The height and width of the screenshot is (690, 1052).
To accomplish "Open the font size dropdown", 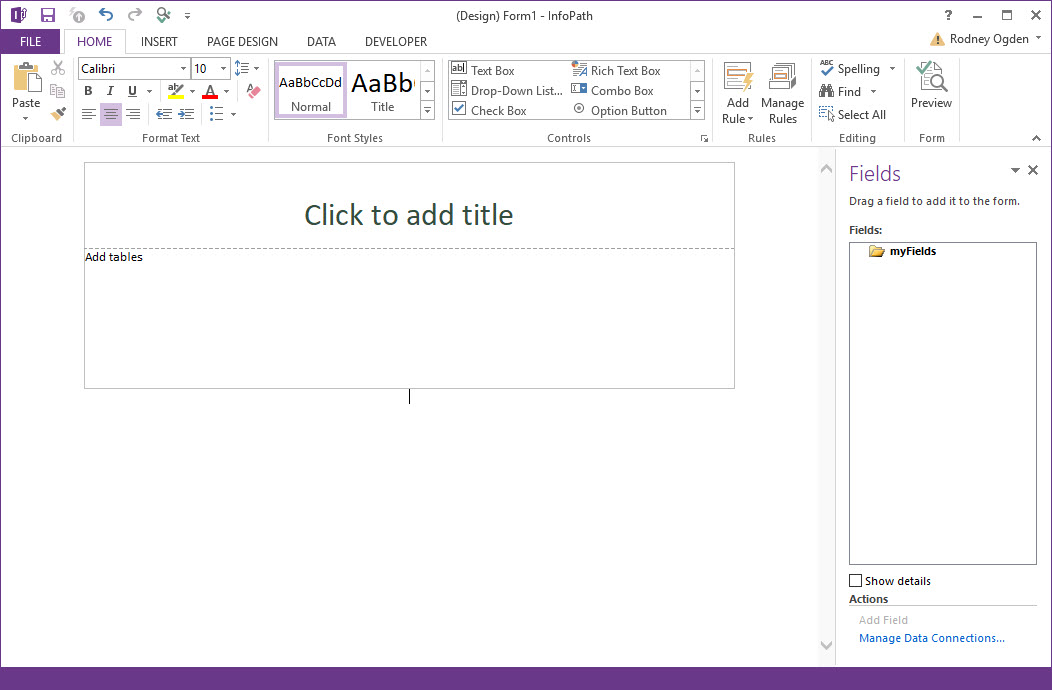I will pos(223,68).
